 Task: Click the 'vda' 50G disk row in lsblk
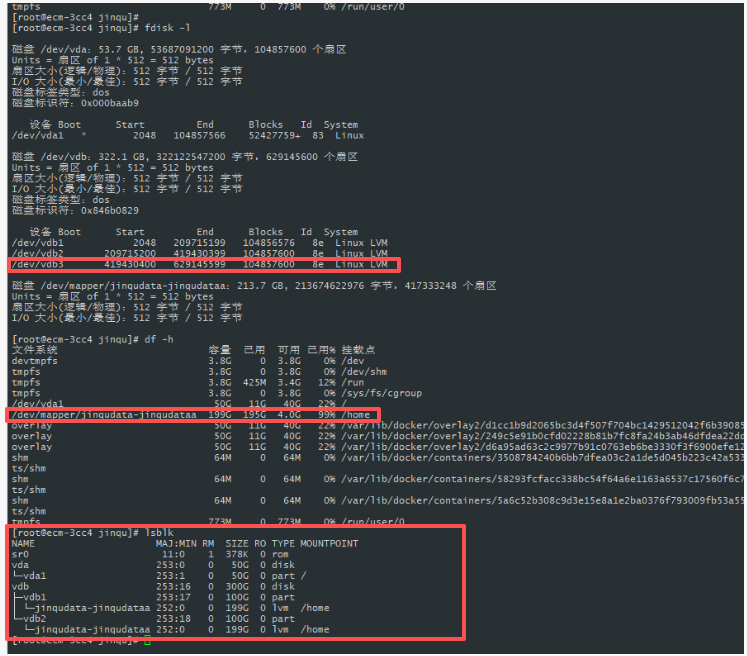point(153,565)
